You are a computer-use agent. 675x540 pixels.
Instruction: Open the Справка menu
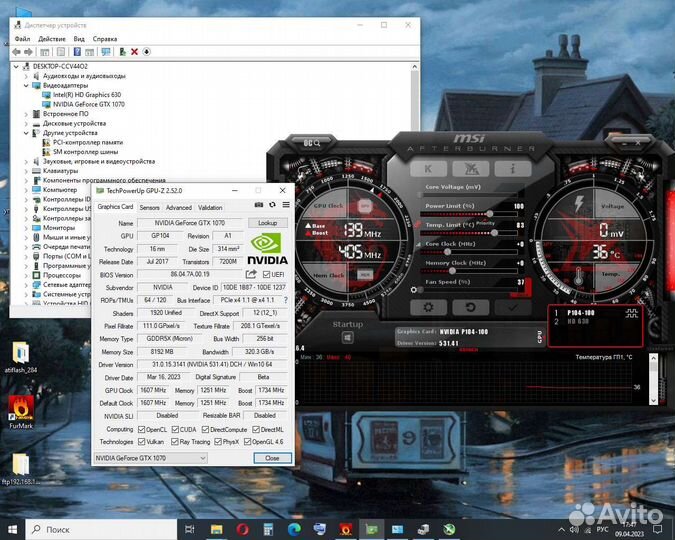[x=105, y=39]
